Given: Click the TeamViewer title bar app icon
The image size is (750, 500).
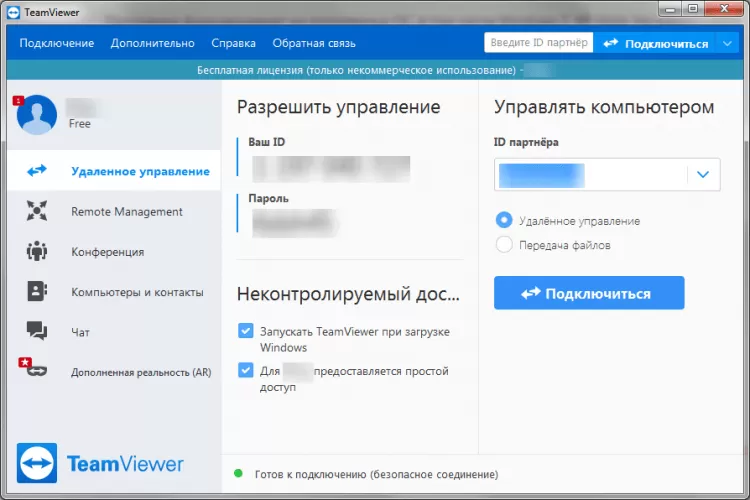Looking at the screenshot, I should click(13, 12).
